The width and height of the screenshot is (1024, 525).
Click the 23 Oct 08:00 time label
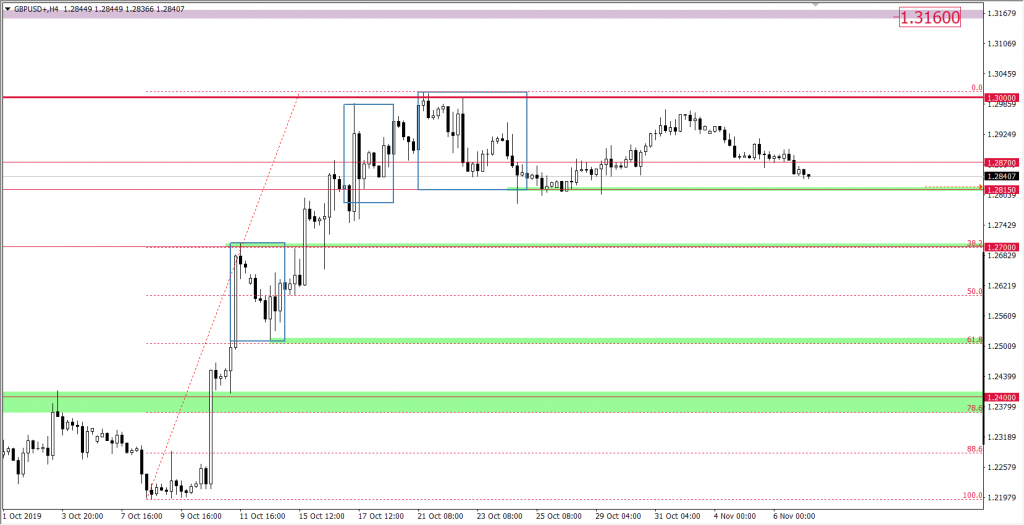[500, 516]
